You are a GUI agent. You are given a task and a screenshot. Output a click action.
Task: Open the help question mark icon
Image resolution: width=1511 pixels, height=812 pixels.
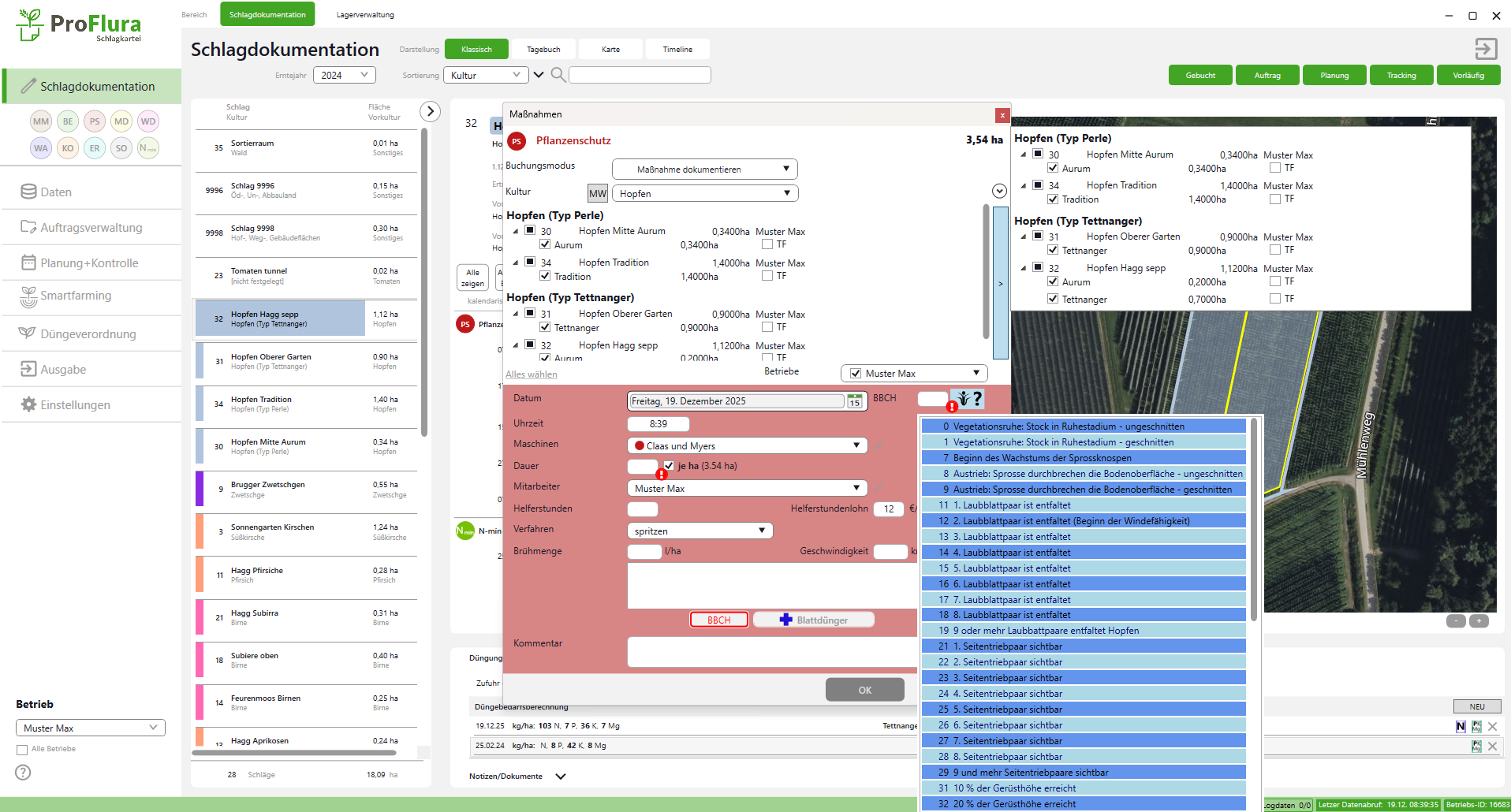pos(23,773)
